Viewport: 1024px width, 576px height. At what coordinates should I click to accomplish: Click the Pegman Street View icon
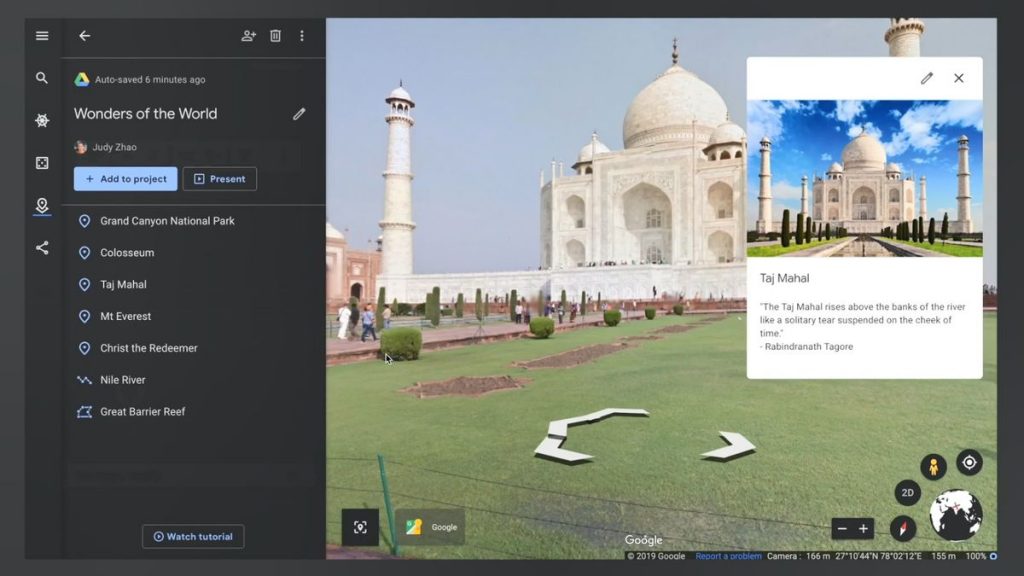(x=933, y=467)
